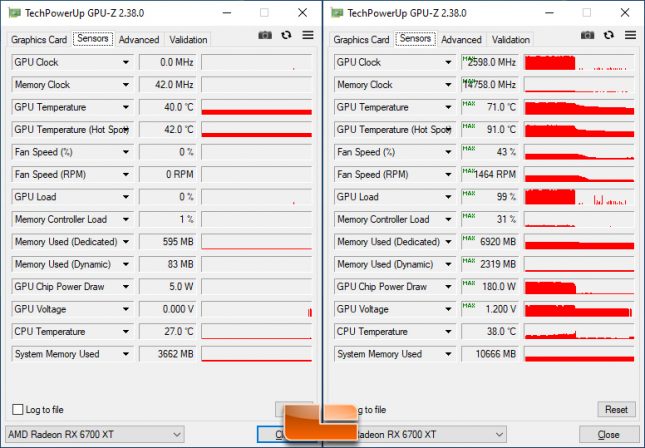Close the right GPU-Z window via title bar X
This screenshot has height=448, width=645.
pyautogui.click(x=625, y=13)
